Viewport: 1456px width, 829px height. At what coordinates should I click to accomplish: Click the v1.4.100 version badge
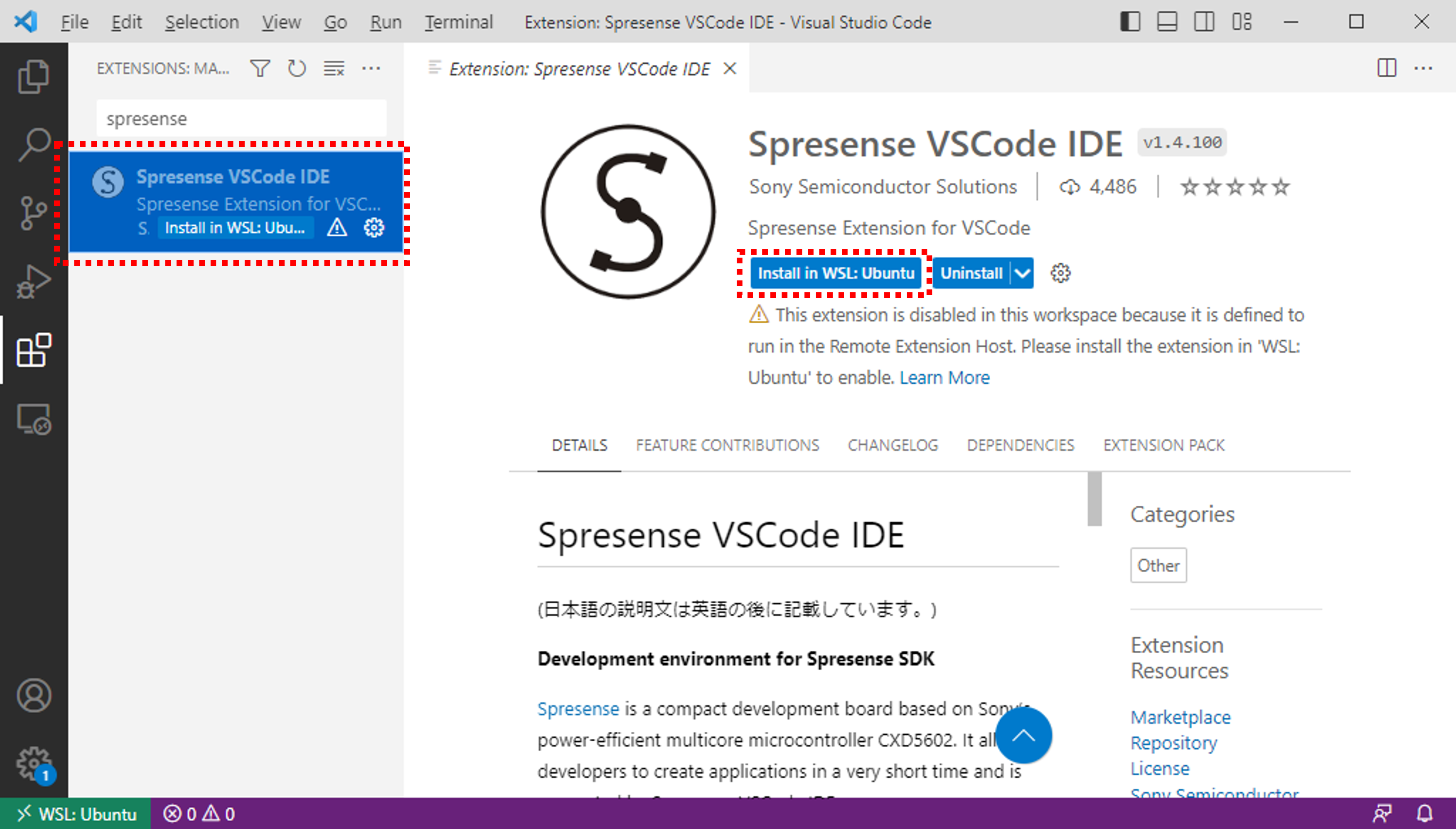pyautogui.click(x=1182, y=142)
